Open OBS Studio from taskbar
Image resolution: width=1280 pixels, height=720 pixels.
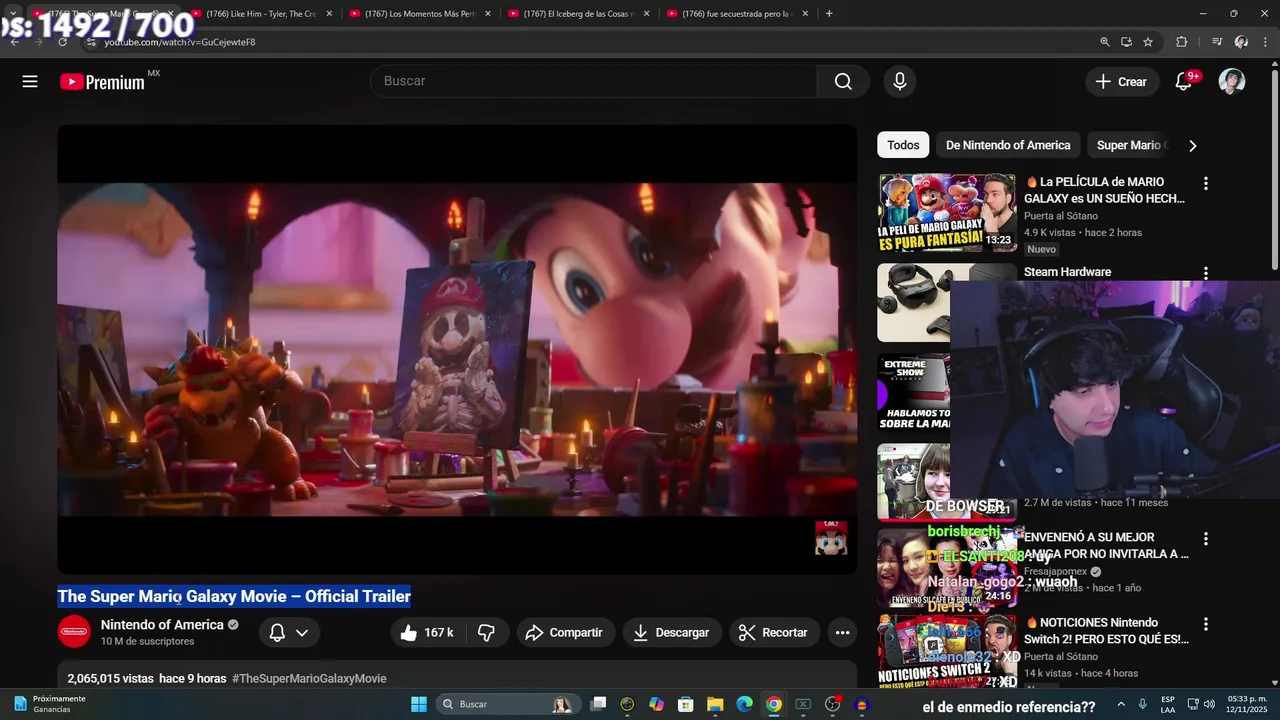(x=832, y=704)
